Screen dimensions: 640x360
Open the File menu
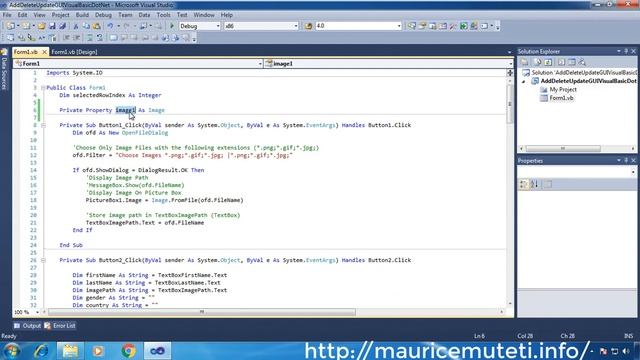(x=7, y=15)
